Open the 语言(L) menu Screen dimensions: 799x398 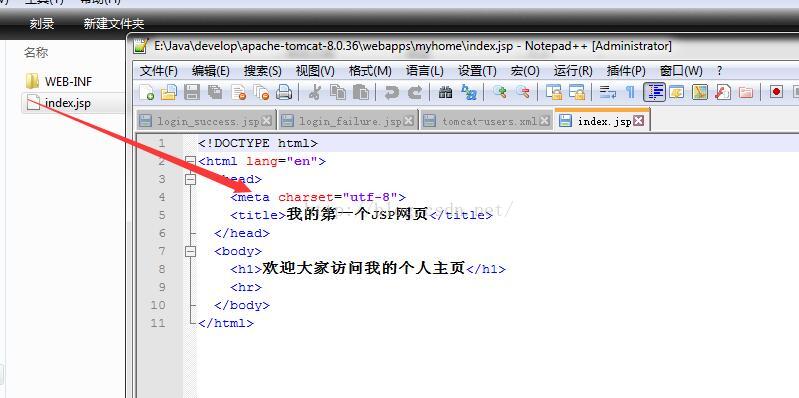point(425,71)
